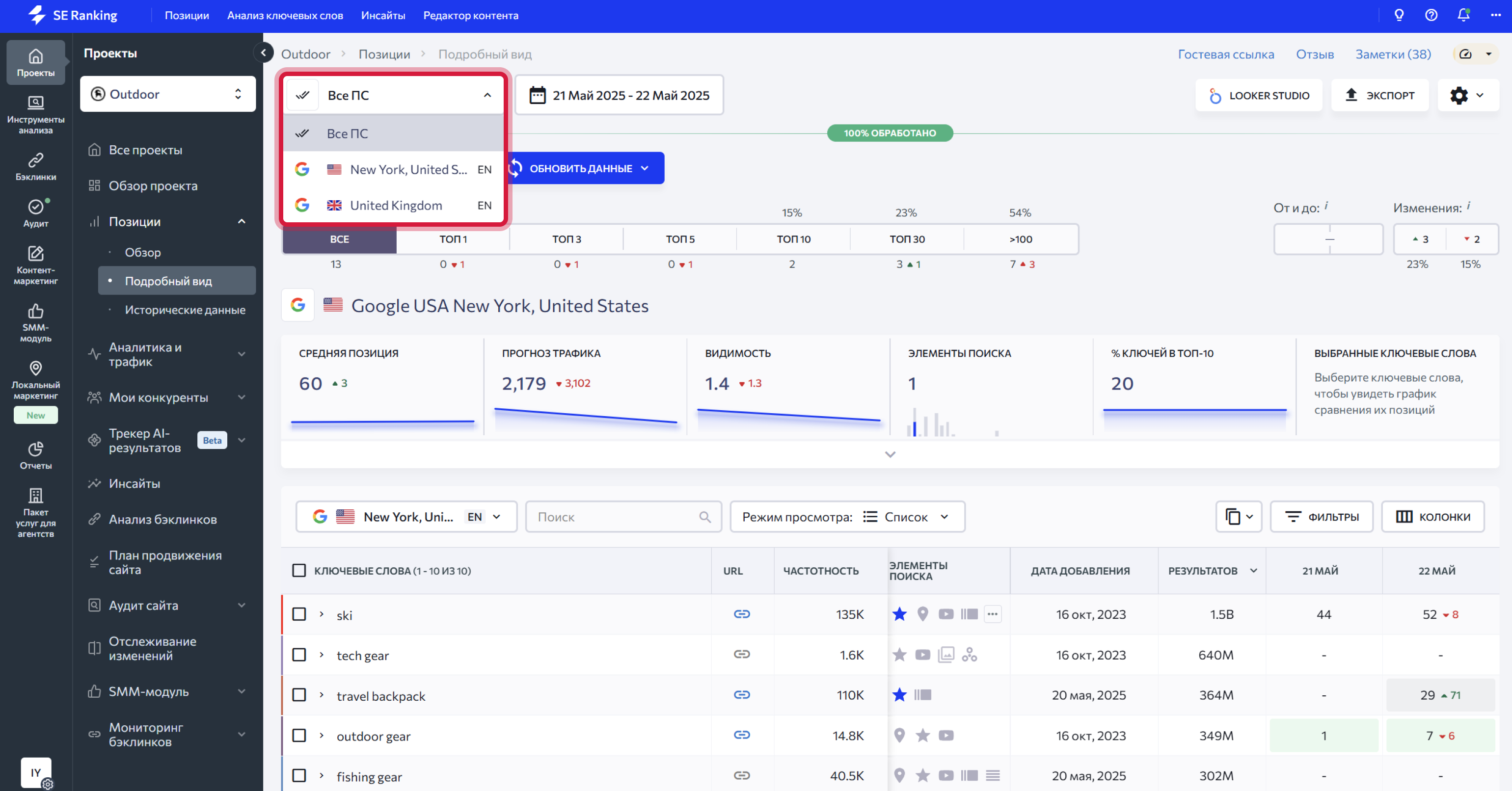The image size is (1512, 791).
Task: Click the Поиск keyword search field
Action: [623, 516]
